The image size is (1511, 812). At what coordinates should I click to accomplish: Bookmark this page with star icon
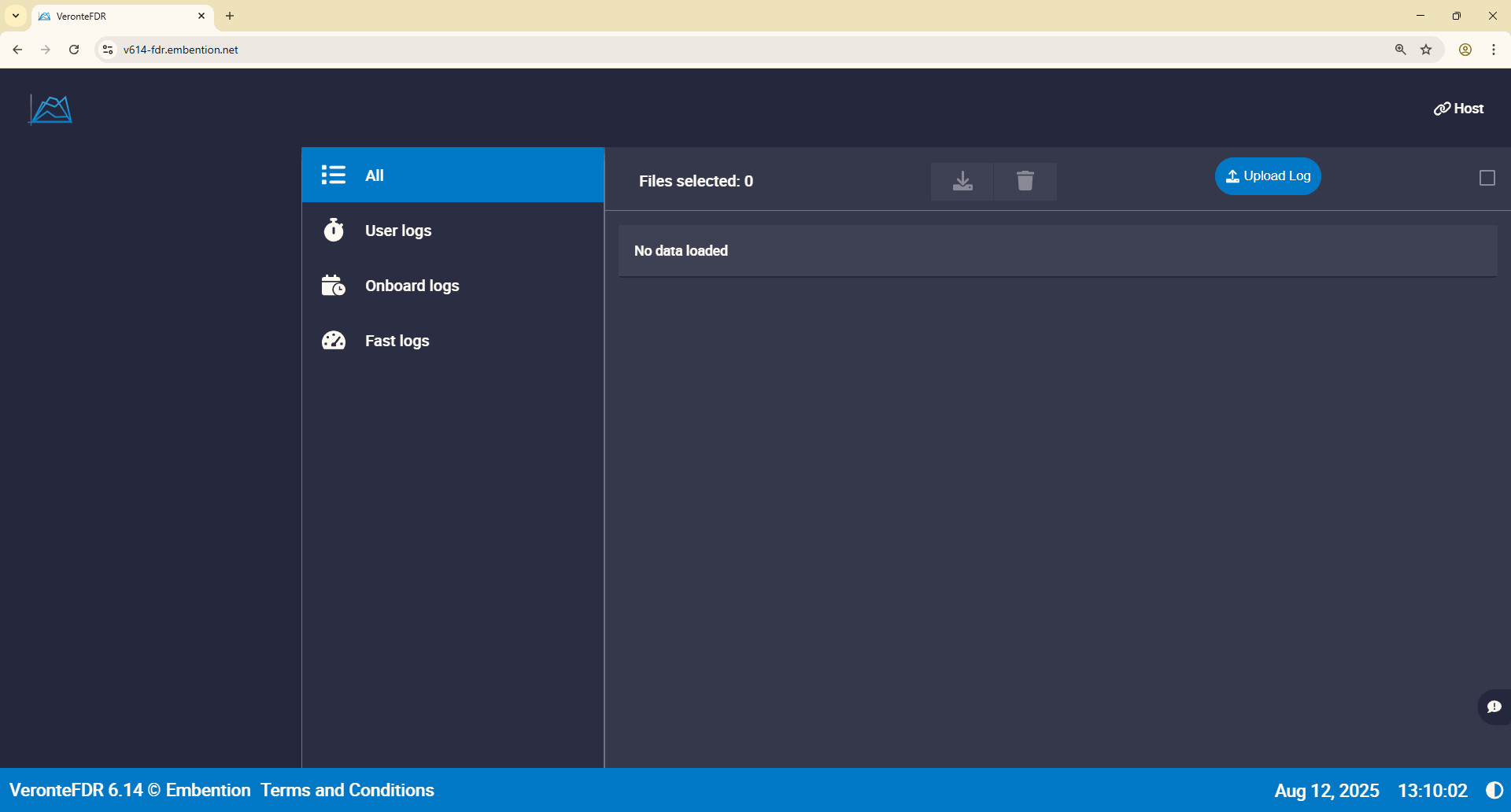pos(1426,50)
